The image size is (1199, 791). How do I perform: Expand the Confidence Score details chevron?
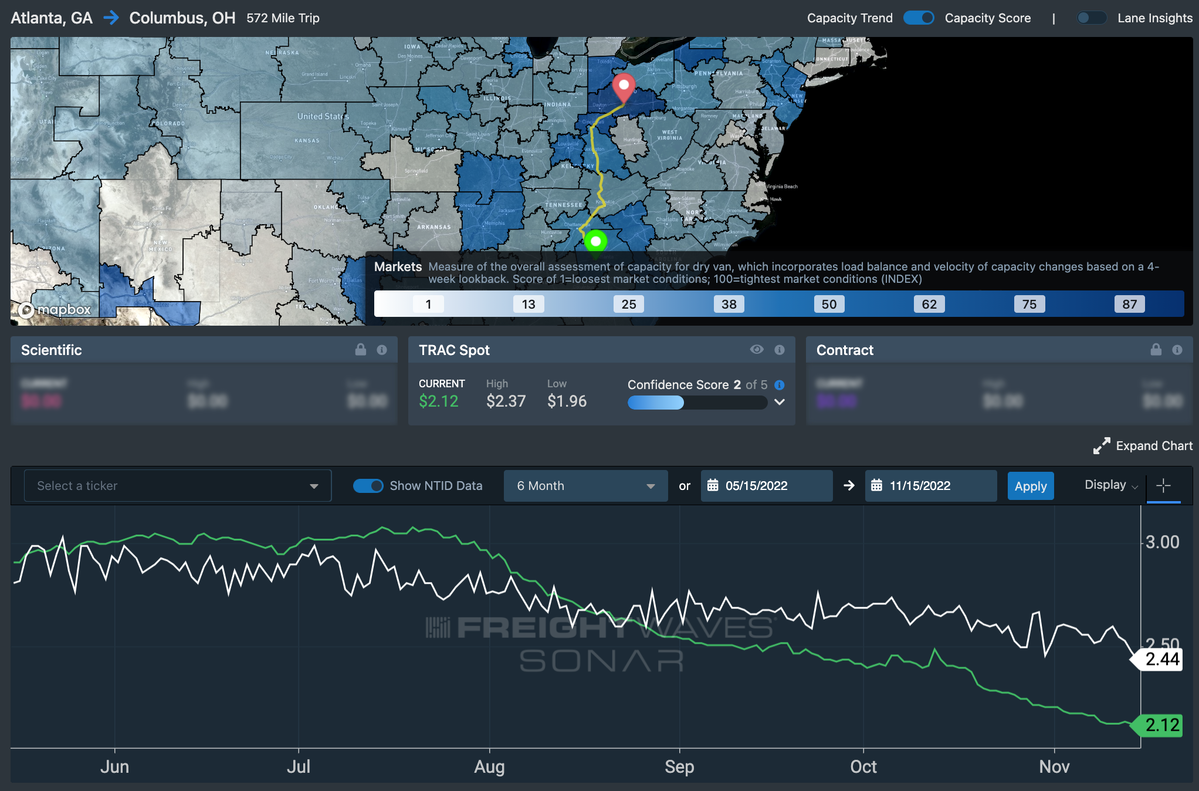[779, 402]
